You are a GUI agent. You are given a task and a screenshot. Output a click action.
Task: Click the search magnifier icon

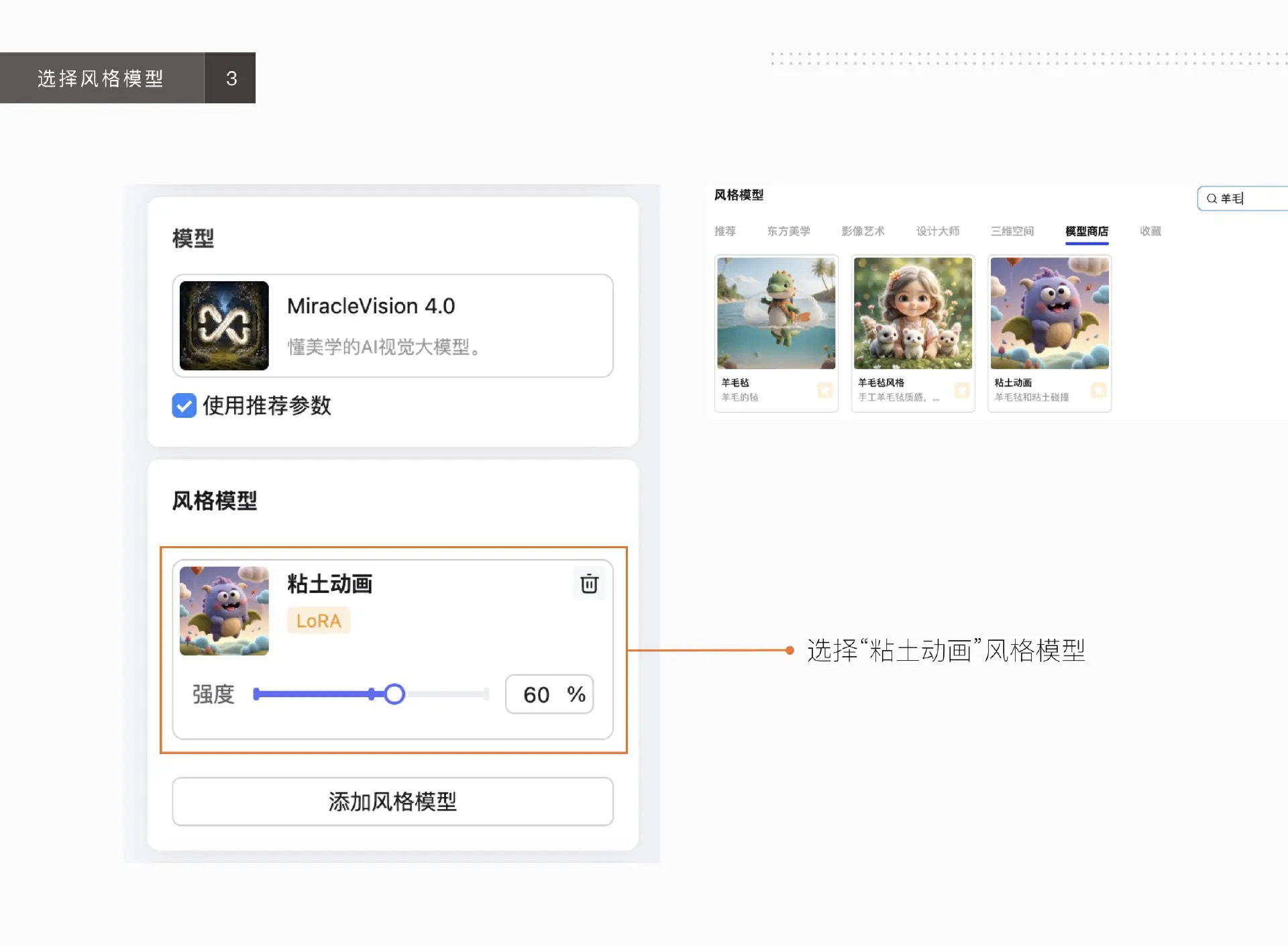pyautogui.click(x=1212, y=199)
